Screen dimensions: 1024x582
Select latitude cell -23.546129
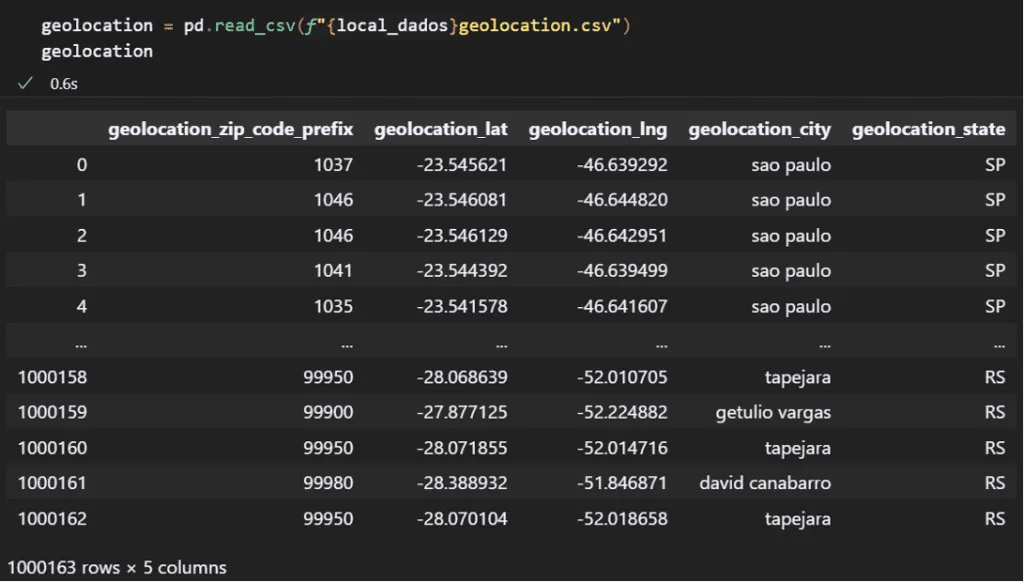pos(462,235)
